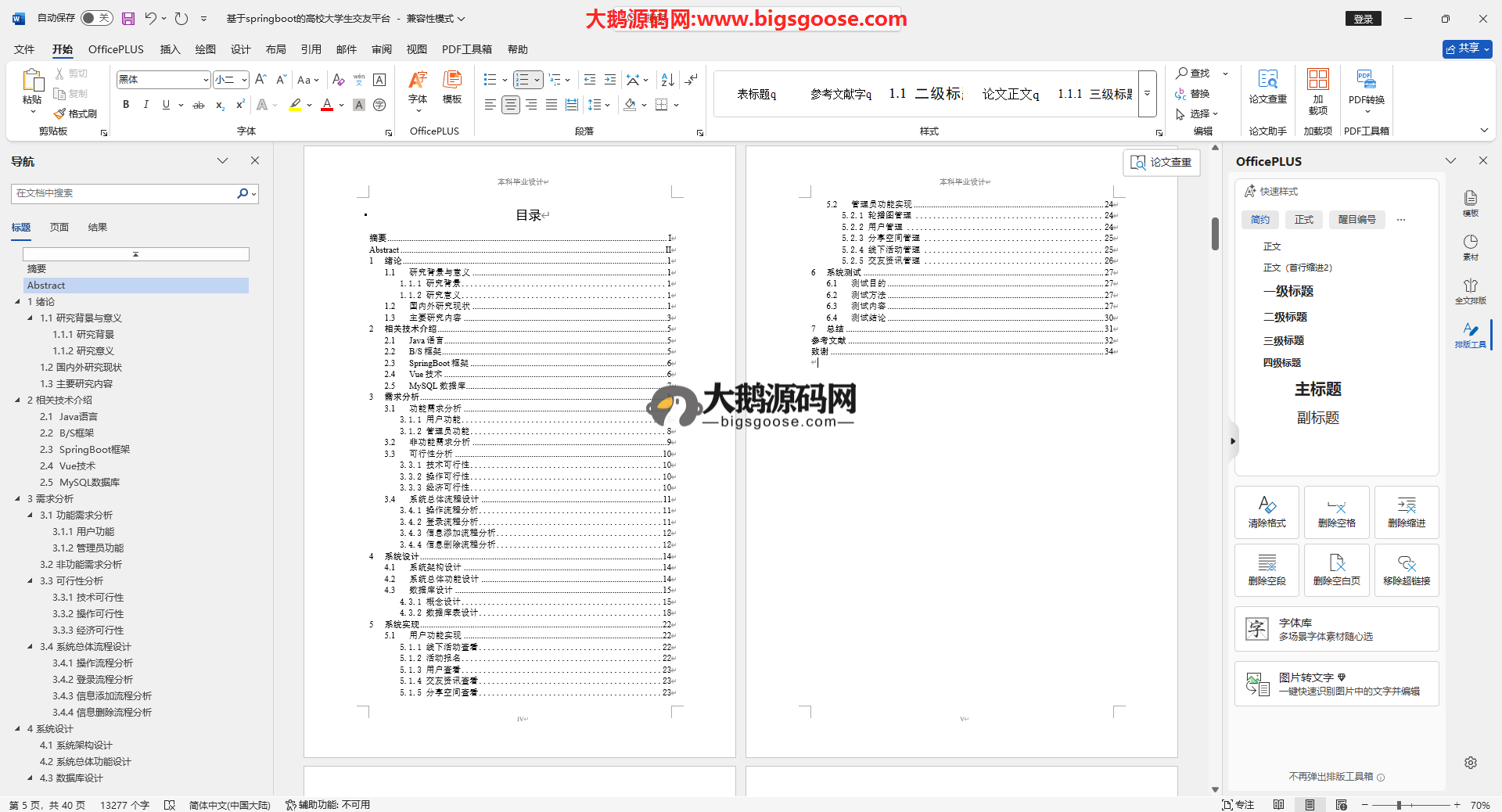Image resolution: width=1502 pixels, height=812 pixels.
Task: Toggle underline formatting button
Action: (x=166, y=105)
